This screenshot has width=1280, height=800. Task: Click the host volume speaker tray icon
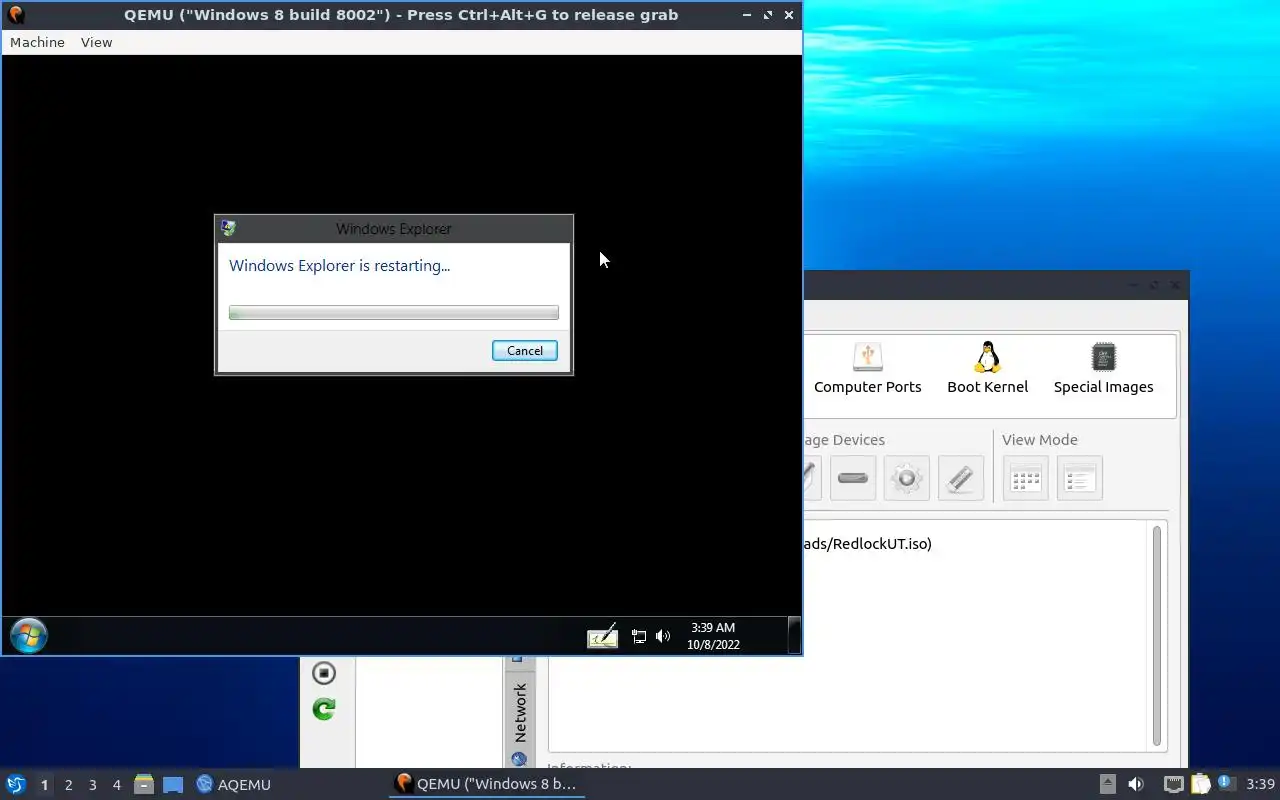[x=1135, y=784]
